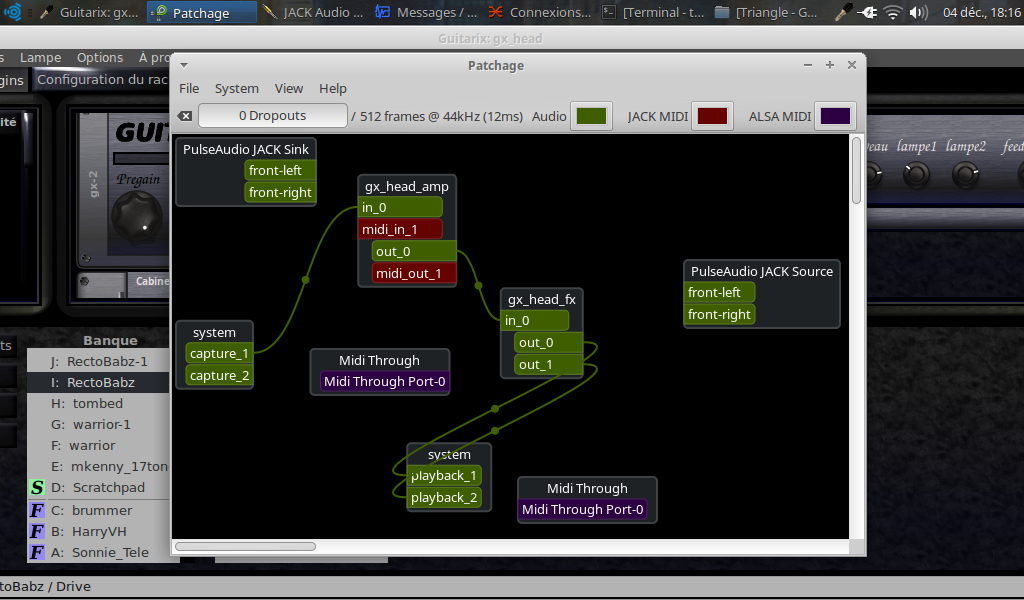Select bank A: Sonnie_Tele

[x=99, y=552]
